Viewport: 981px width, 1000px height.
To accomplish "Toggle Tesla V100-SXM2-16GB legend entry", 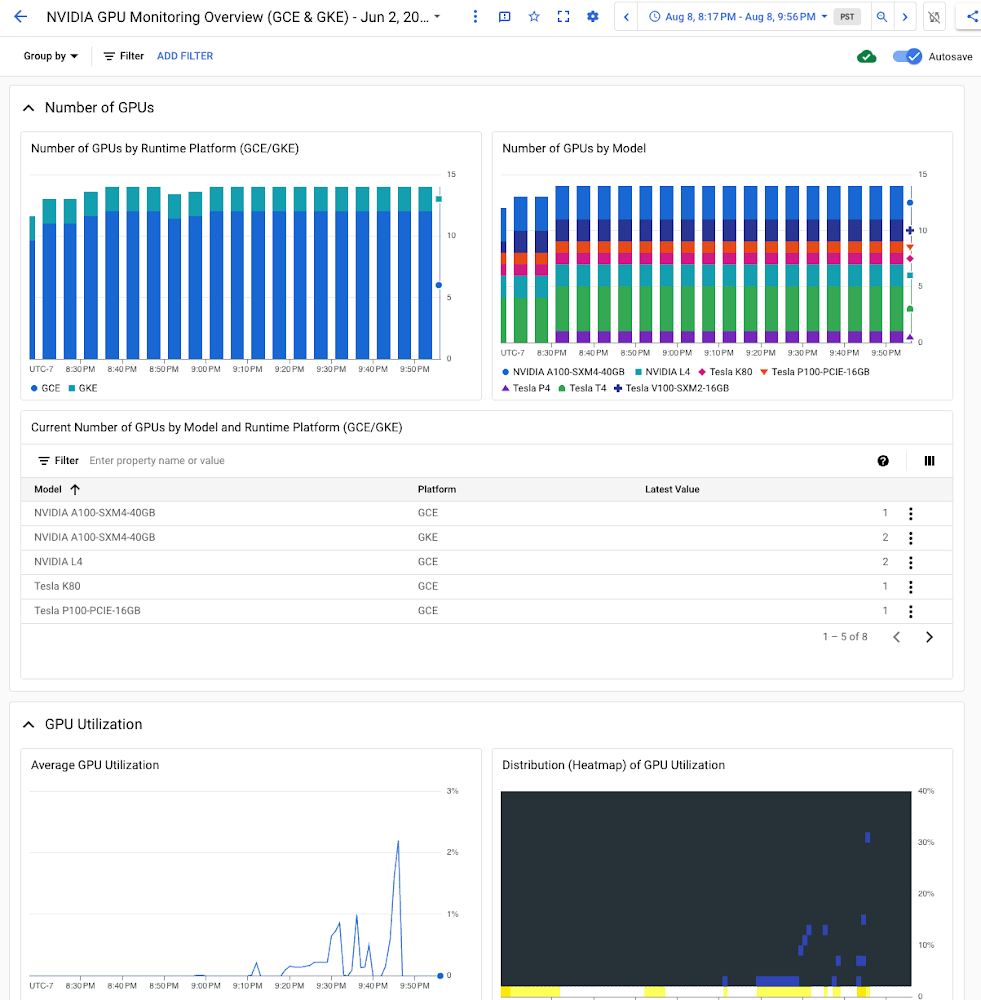I will coord(671,388).
